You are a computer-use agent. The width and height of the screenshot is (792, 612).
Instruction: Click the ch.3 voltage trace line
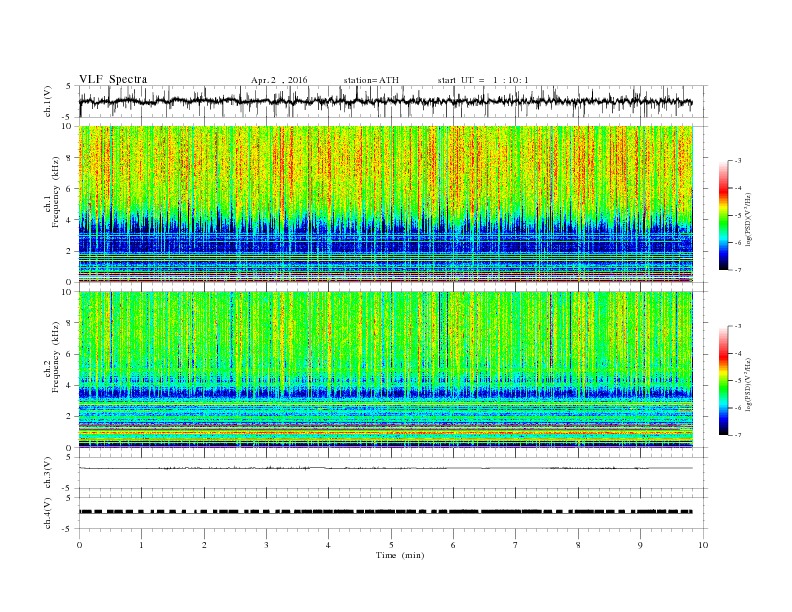point(385,468)
